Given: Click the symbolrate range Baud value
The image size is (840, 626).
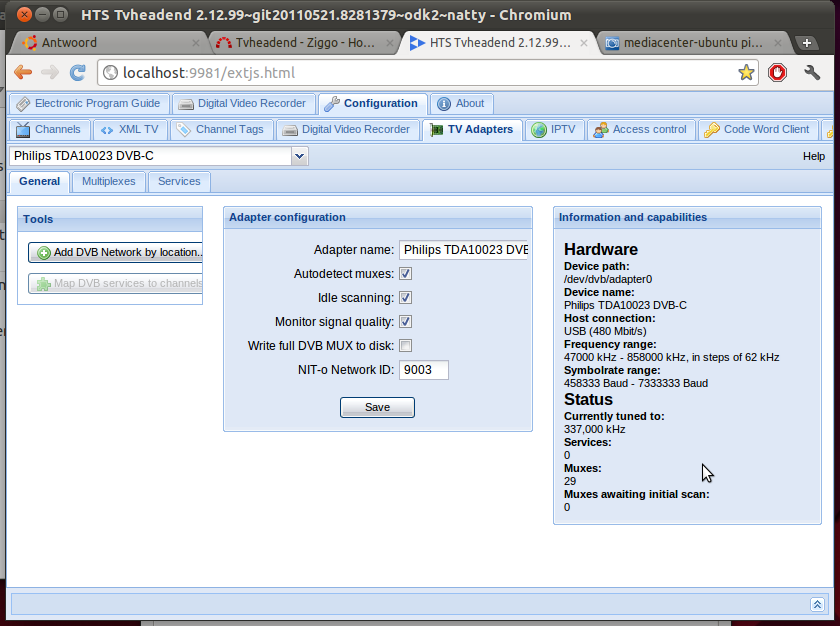Looking at the screenshot, I should tap(636, 383).
